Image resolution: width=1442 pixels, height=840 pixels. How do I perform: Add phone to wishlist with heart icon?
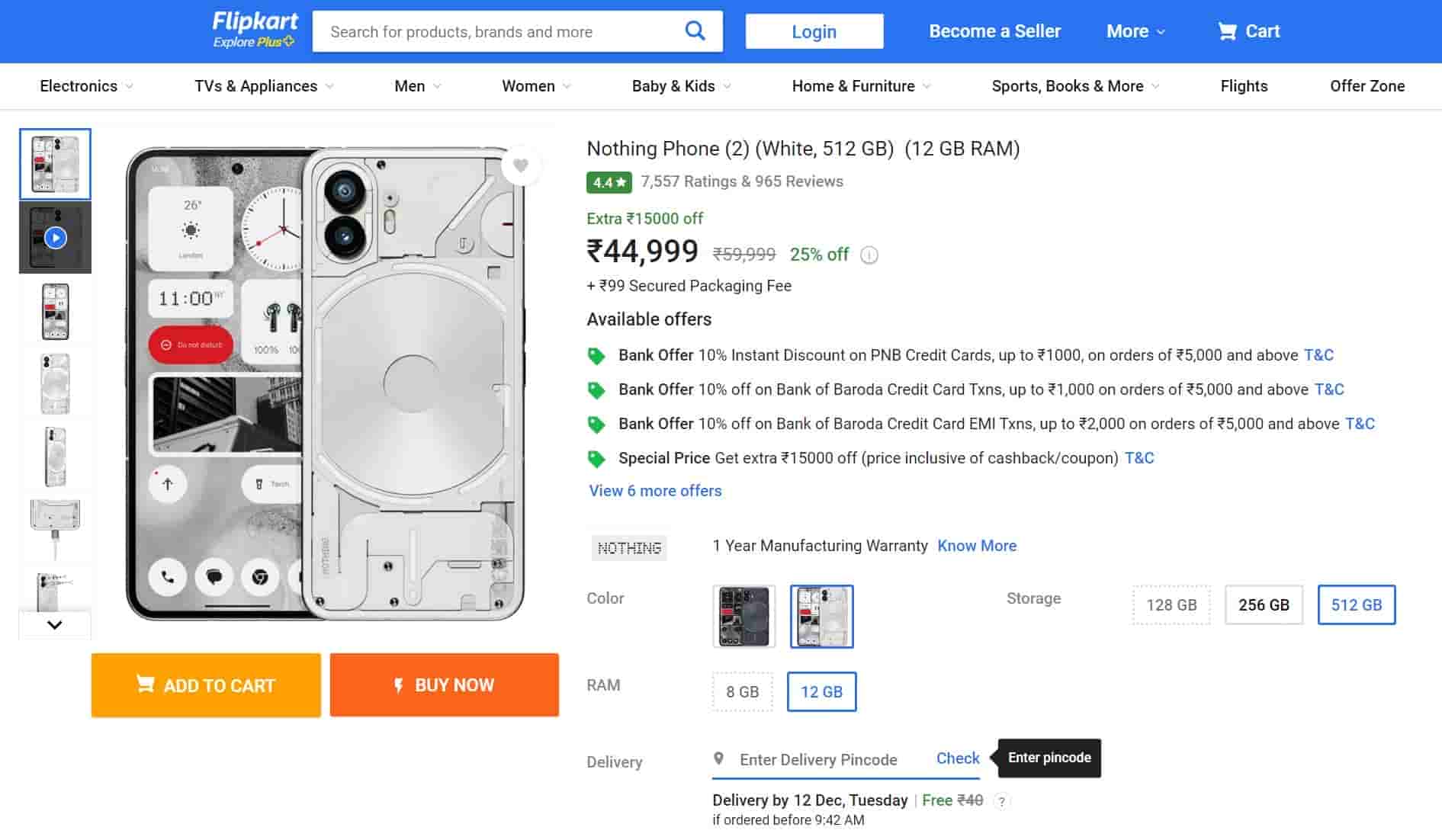point(521,165)
